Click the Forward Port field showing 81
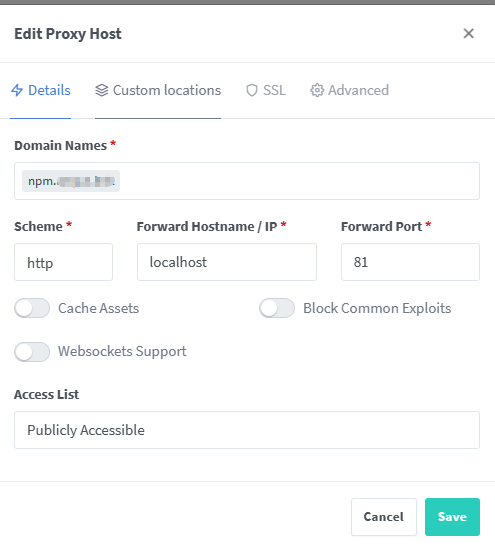Screen dimensions: 495x549 [x=410, y=262]
